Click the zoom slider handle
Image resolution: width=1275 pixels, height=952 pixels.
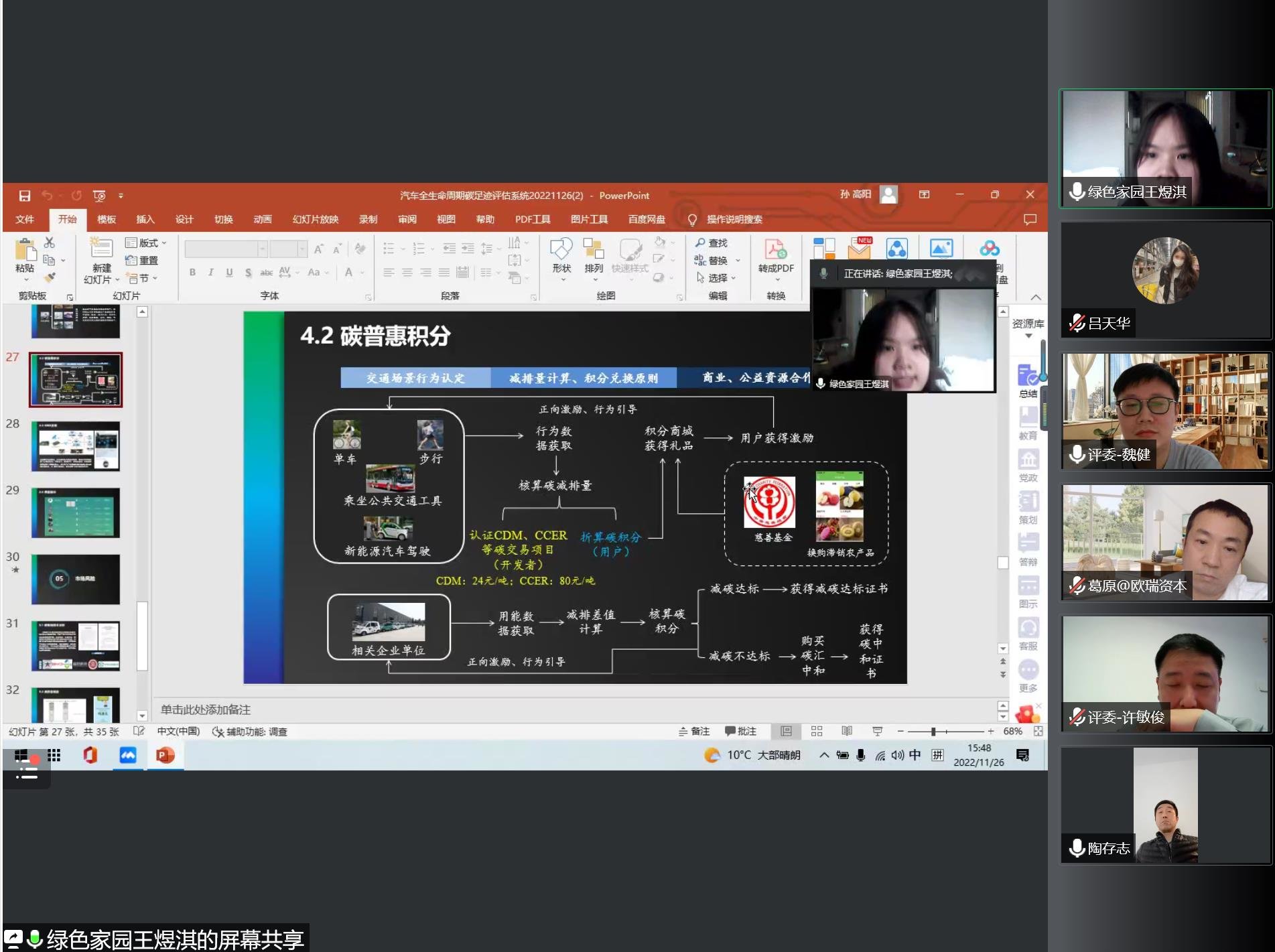[933, 732]
